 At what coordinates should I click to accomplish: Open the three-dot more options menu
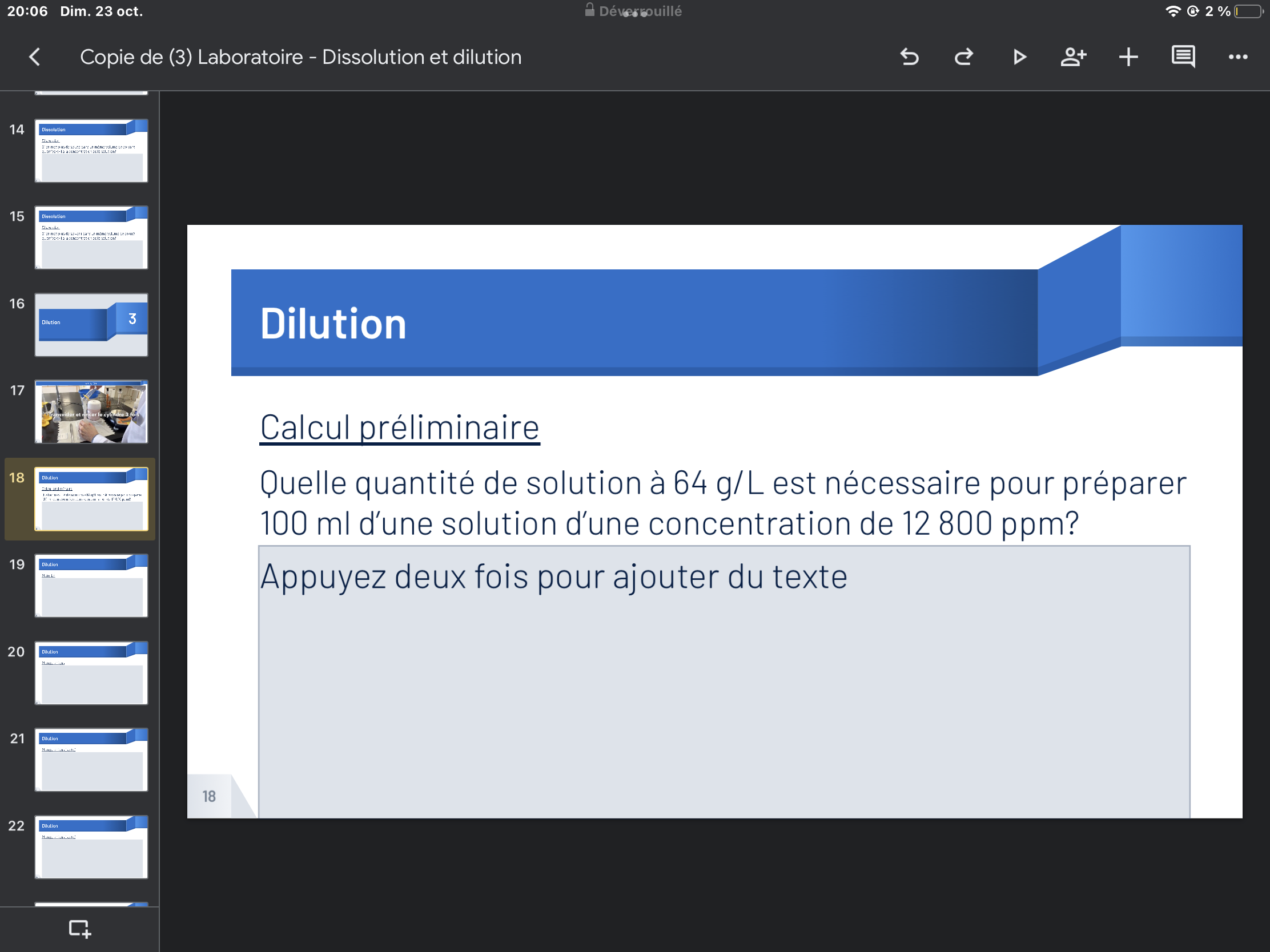click(x=1237, y=57)
